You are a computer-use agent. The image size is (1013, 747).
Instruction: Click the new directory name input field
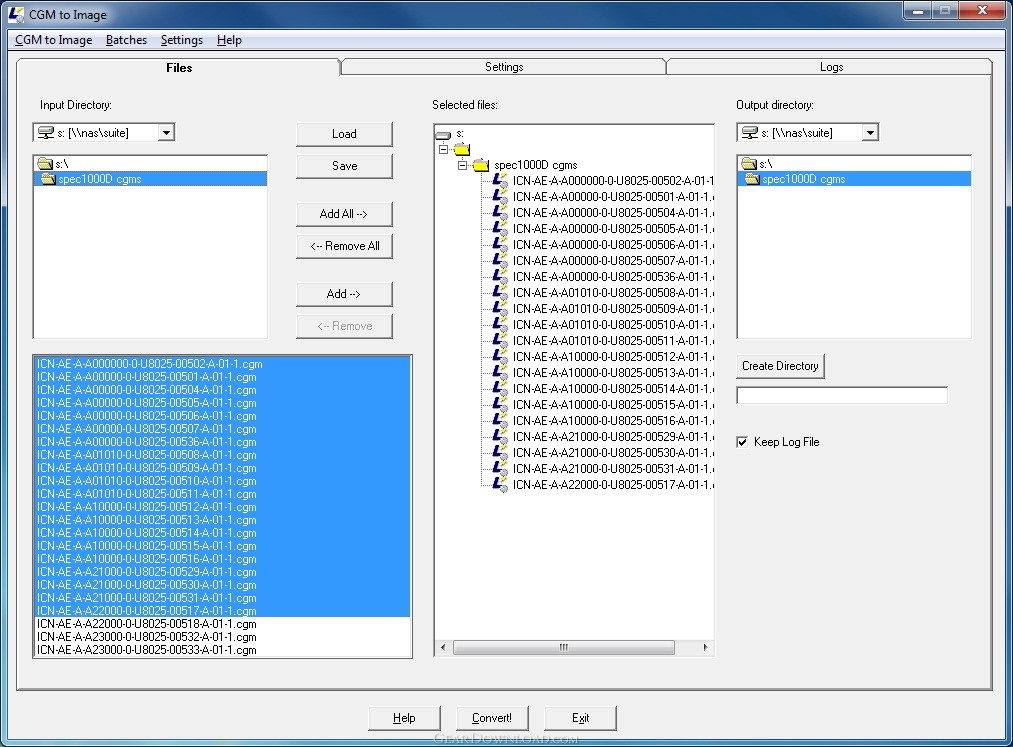point(842,395)
